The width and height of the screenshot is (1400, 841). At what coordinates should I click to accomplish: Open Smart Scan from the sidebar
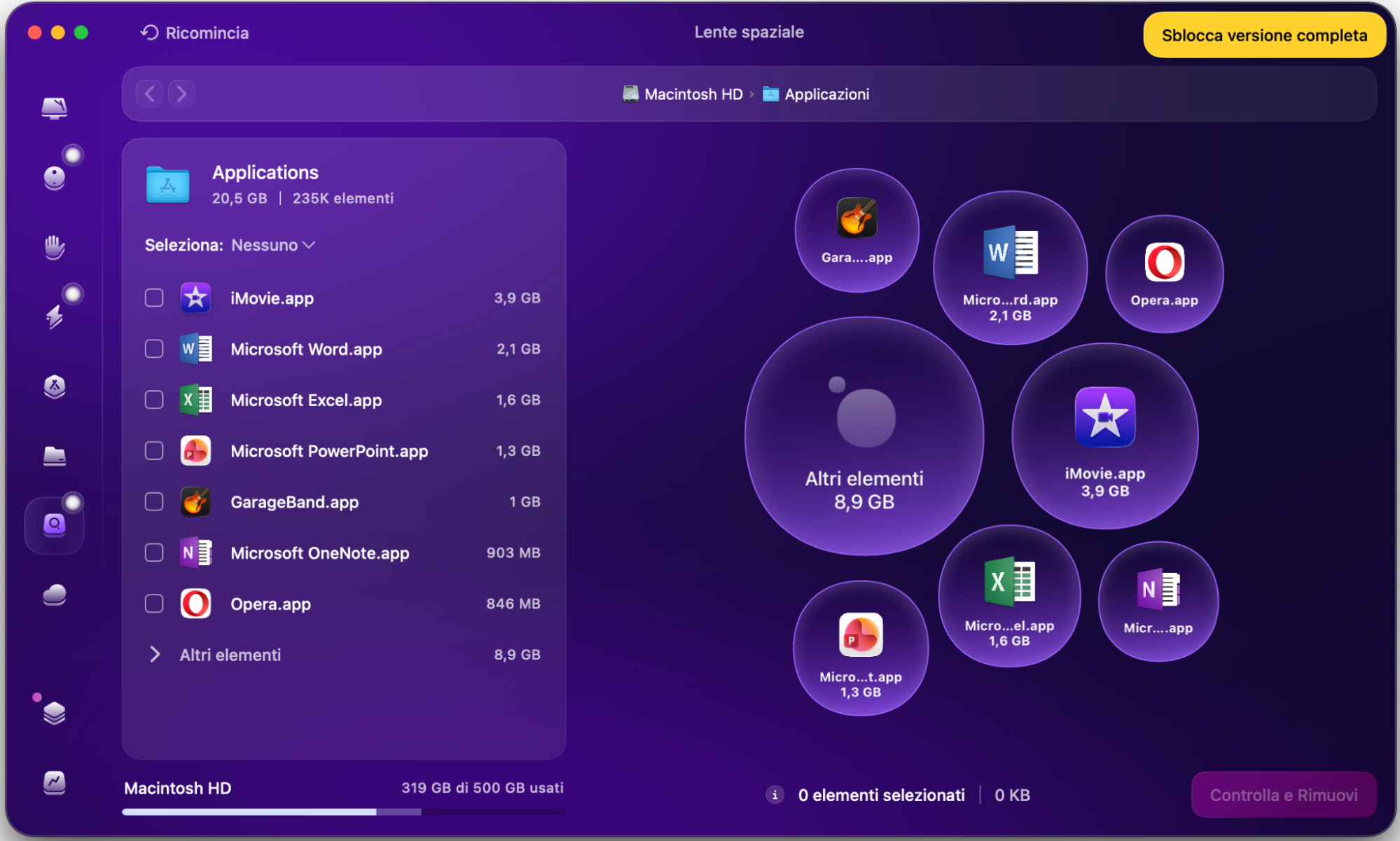(x=55, y=108)
